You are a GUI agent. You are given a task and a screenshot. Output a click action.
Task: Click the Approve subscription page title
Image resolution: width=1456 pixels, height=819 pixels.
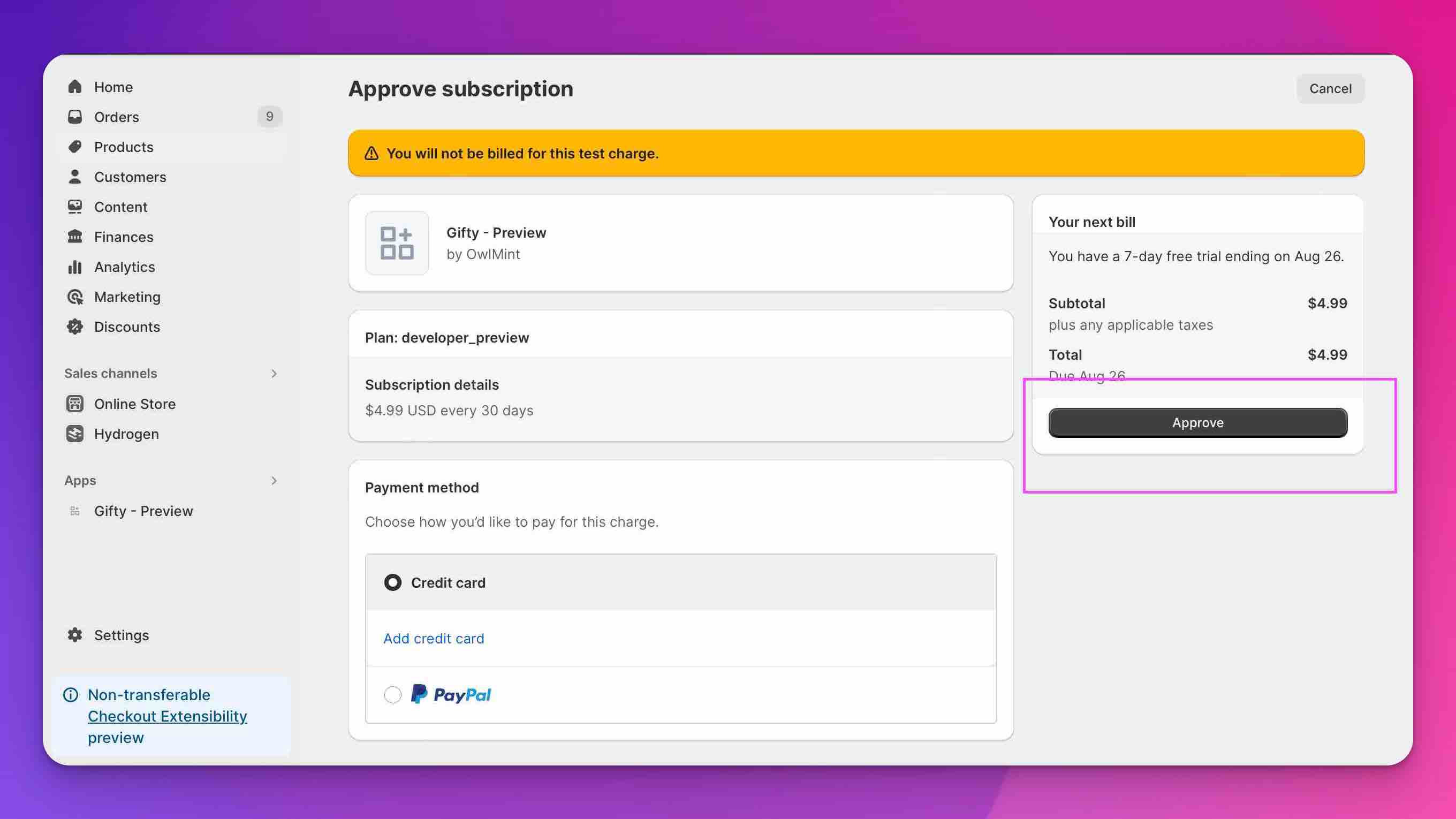(x=461, y=89)
